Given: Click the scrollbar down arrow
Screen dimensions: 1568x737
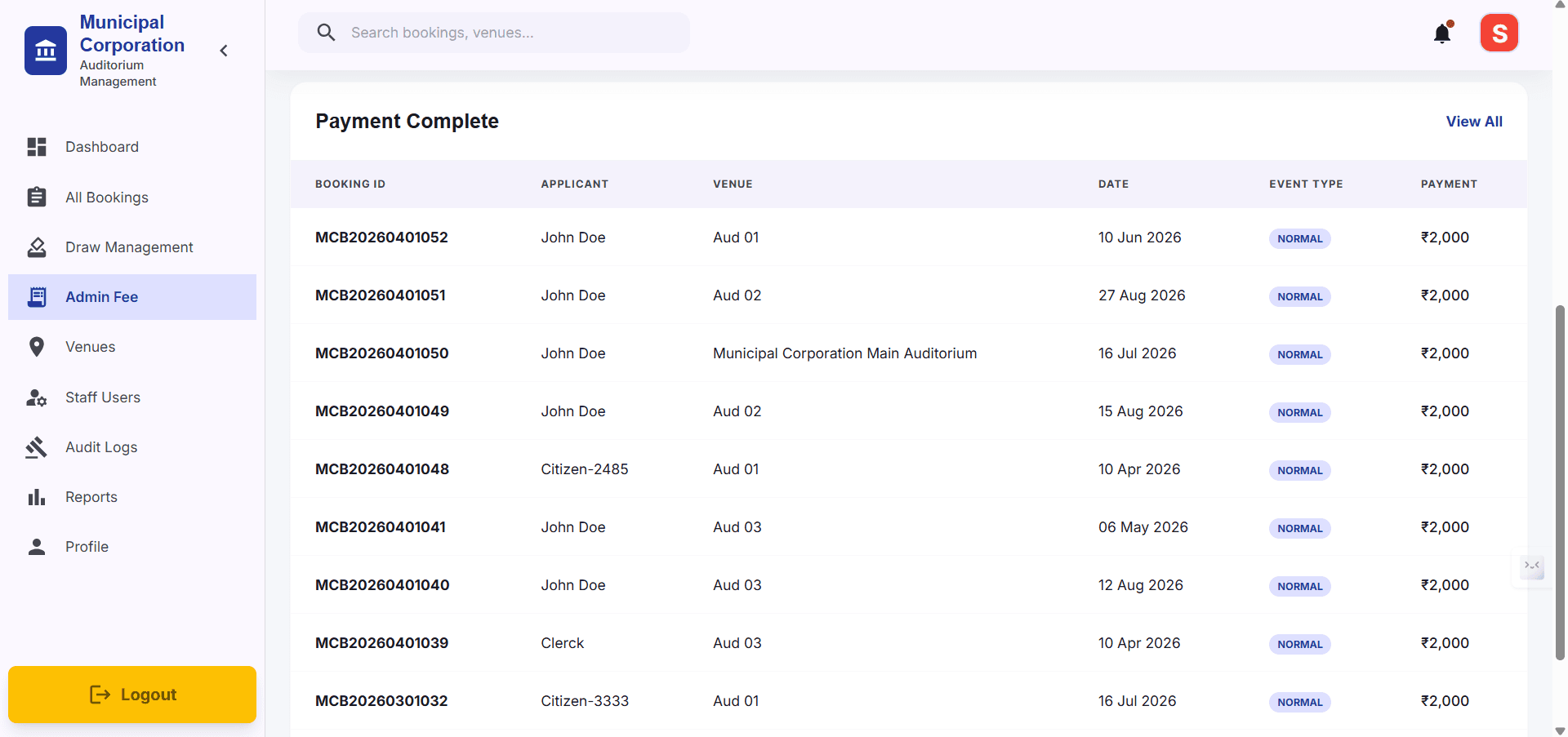Looking at the screenshot, I should coord(1560,730).
